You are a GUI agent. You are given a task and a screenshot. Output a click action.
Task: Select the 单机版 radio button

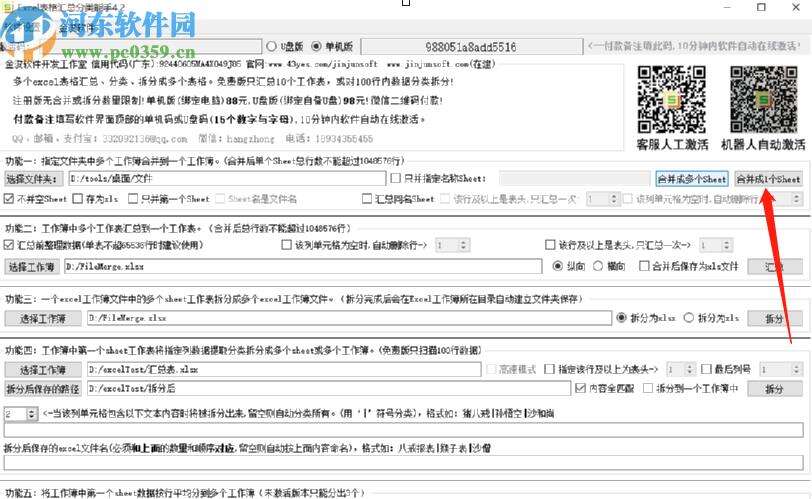(316, 47)
